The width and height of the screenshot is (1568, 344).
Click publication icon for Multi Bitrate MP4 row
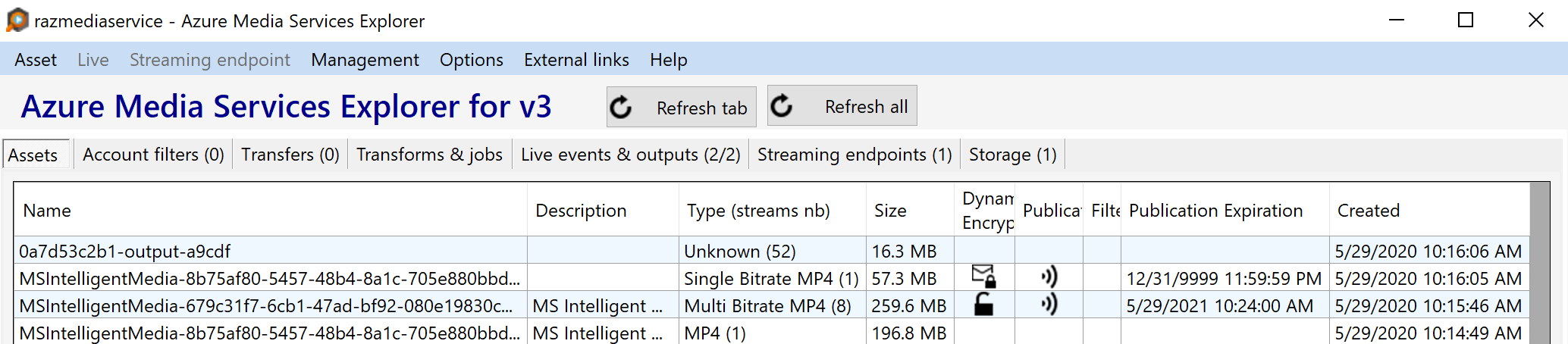click(1049, 305)
